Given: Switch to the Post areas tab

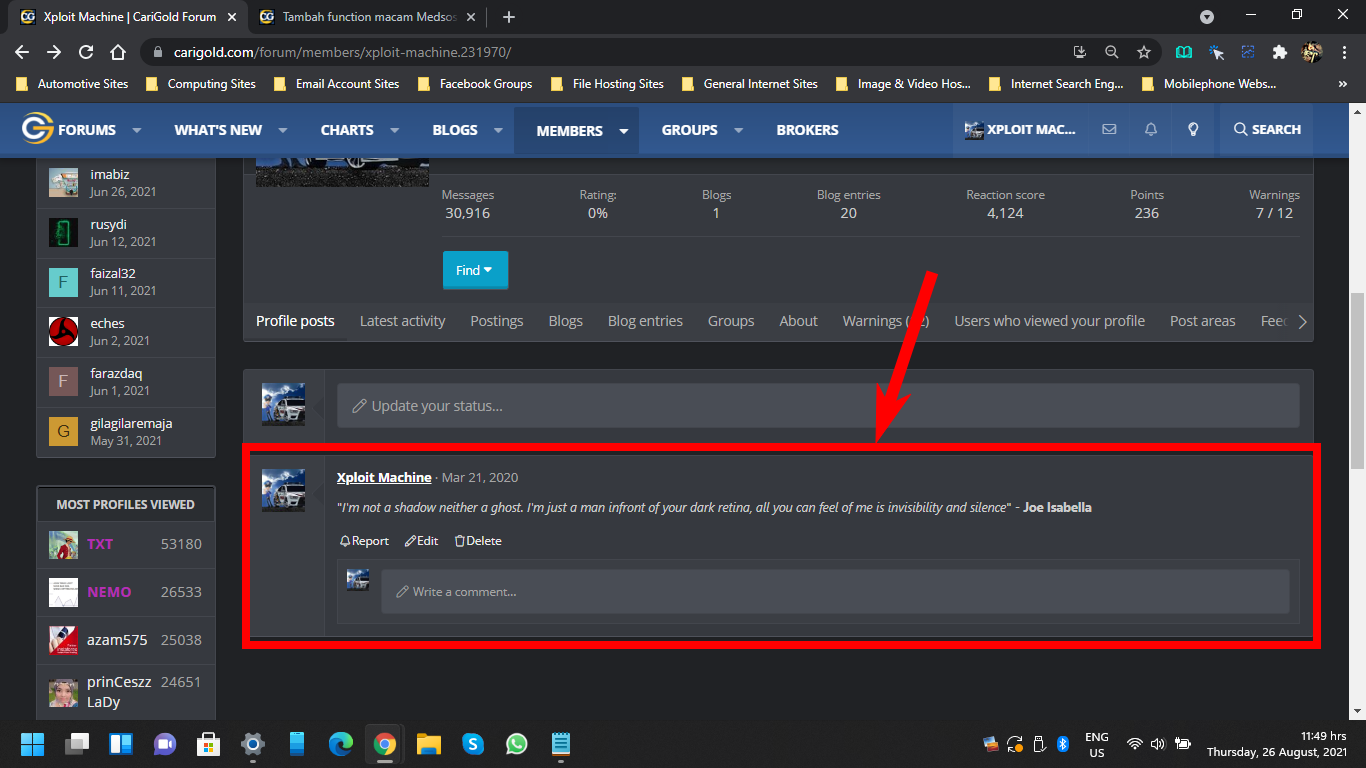Looking at the screenshot, I should point(1203,321).
